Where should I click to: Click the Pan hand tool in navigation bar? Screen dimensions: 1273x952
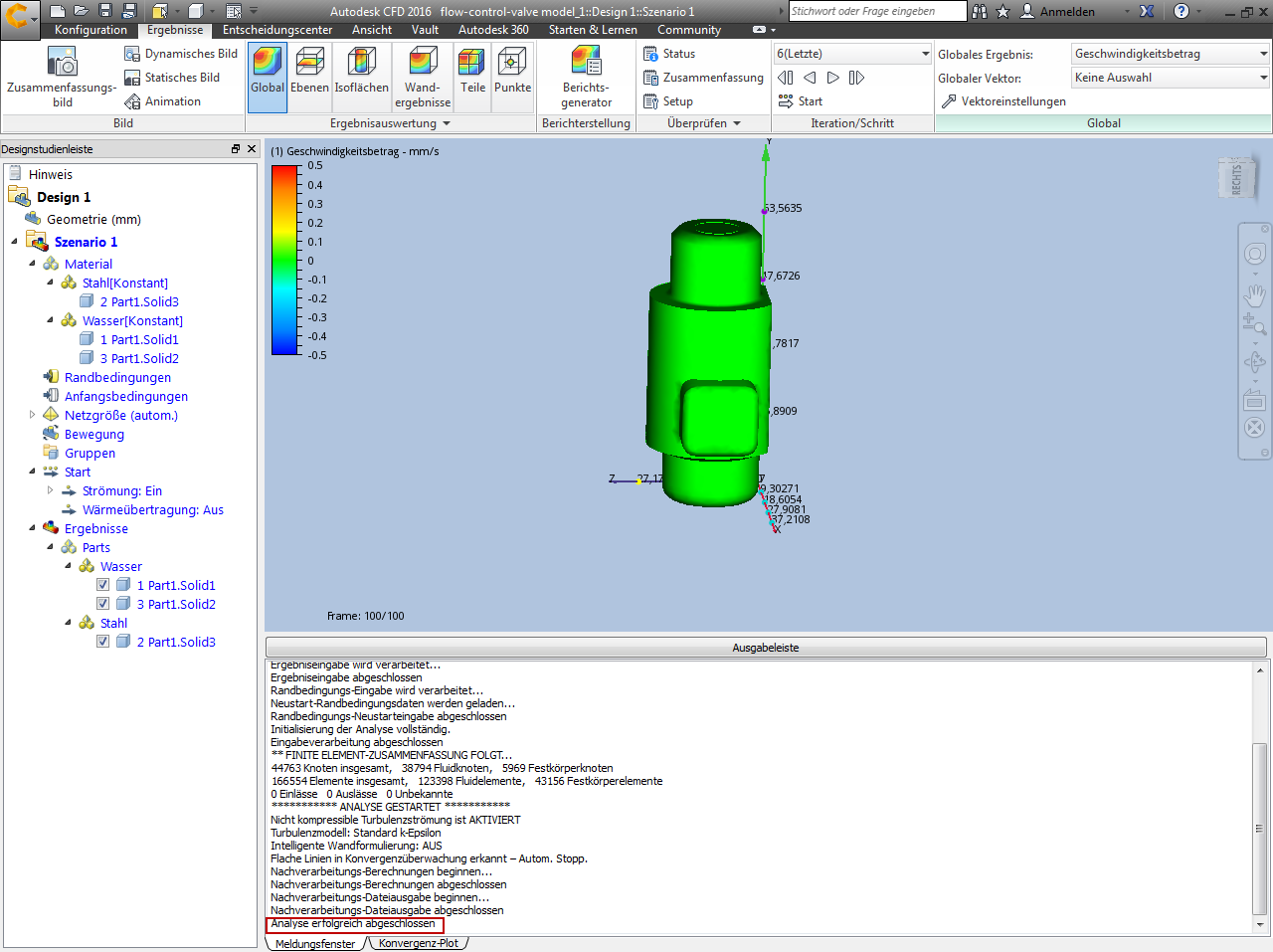click(x=1254, y=294)
